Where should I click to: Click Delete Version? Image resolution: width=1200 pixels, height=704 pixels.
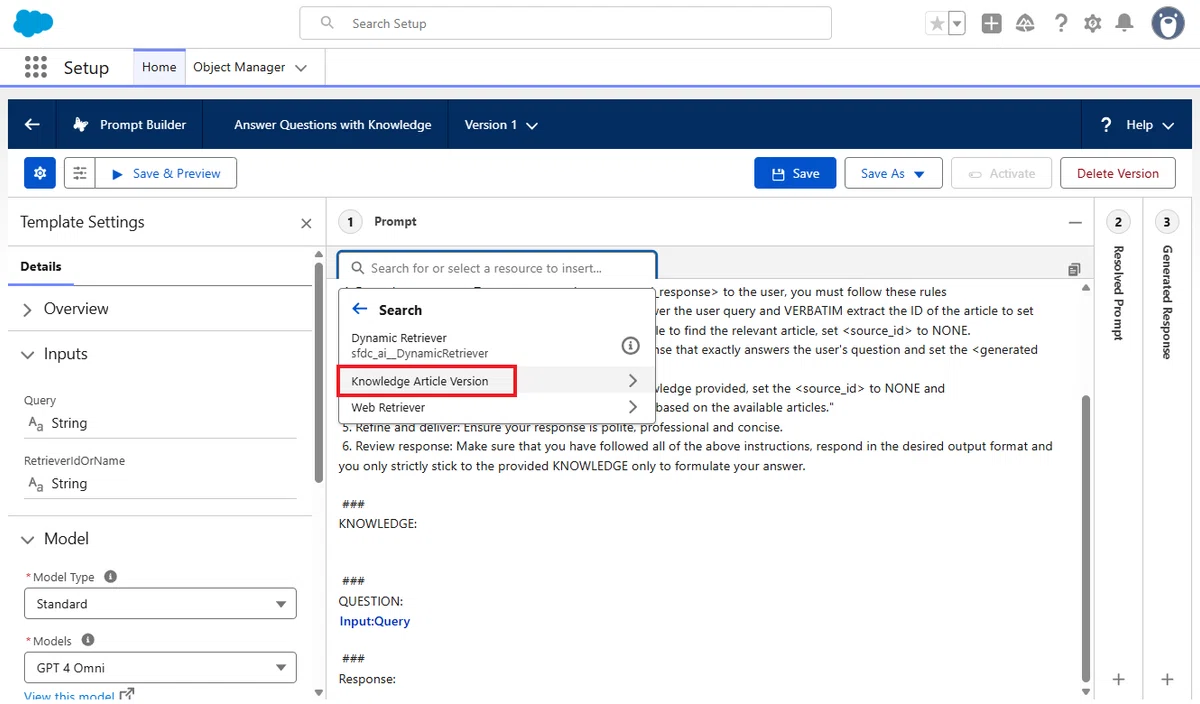pyautogui.click(x=1118, y=173)
